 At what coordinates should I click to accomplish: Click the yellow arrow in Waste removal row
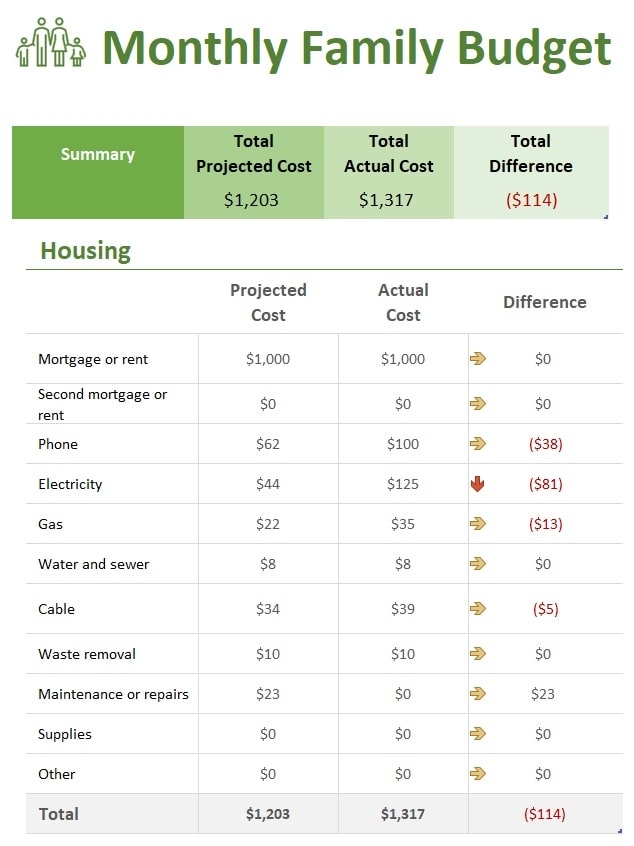click(x=477, y=654)
